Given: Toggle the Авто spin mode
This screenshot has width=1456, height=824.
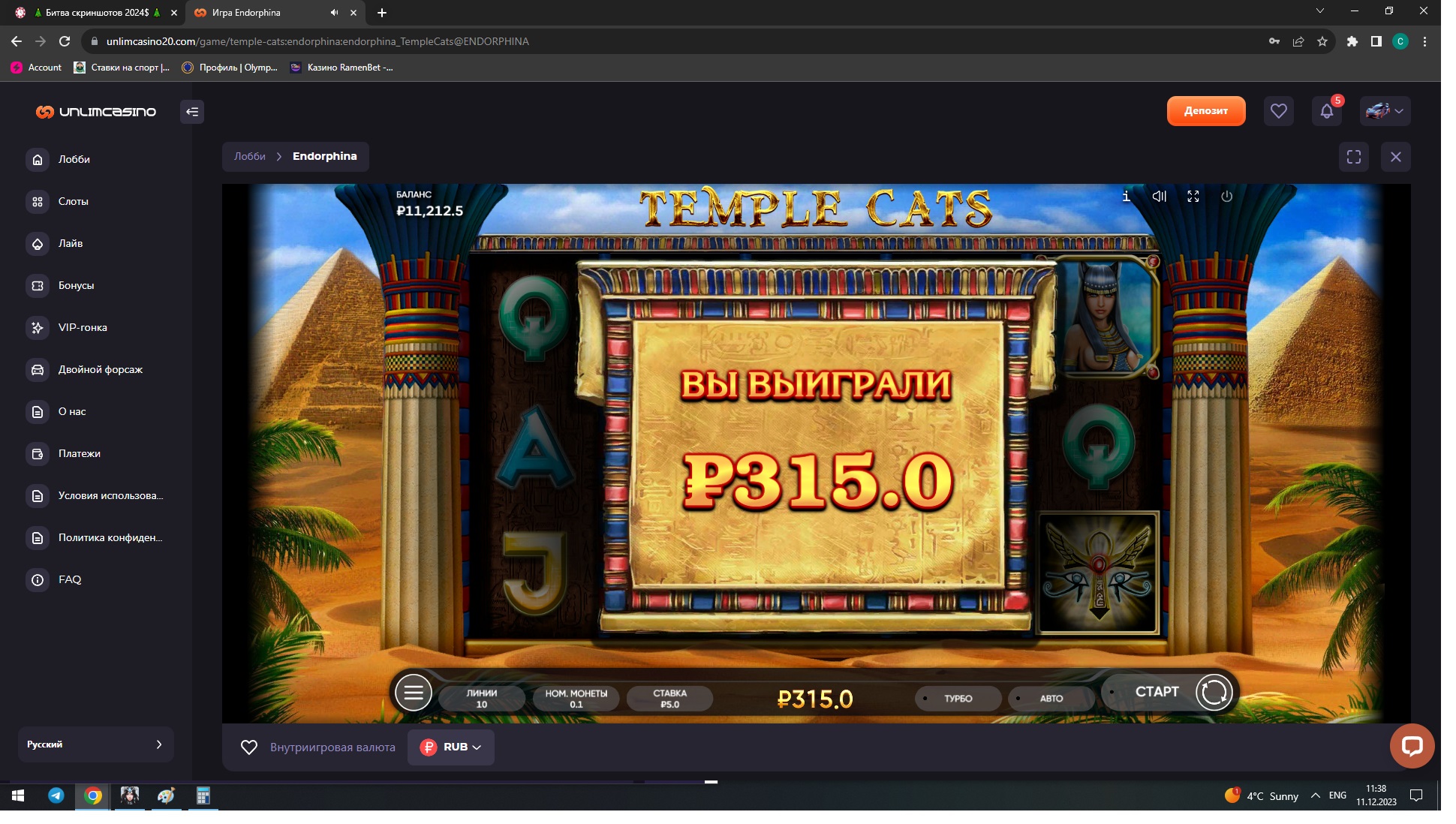Looking at the screenshot, I should click(x=1051, y=699).
